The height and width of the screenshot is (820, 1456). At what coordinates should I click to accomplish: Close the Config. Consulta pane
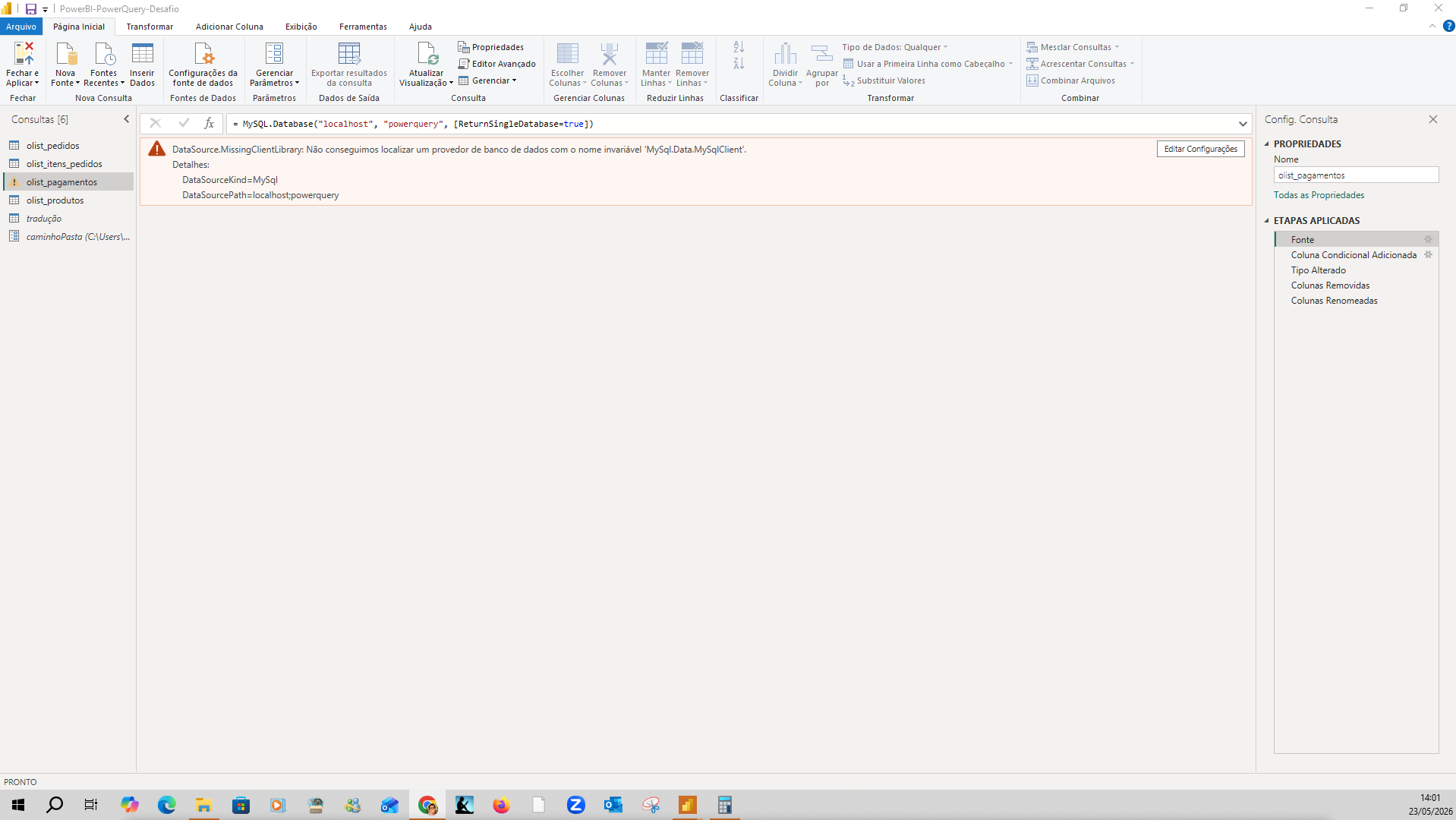(x=1432, y=119)
